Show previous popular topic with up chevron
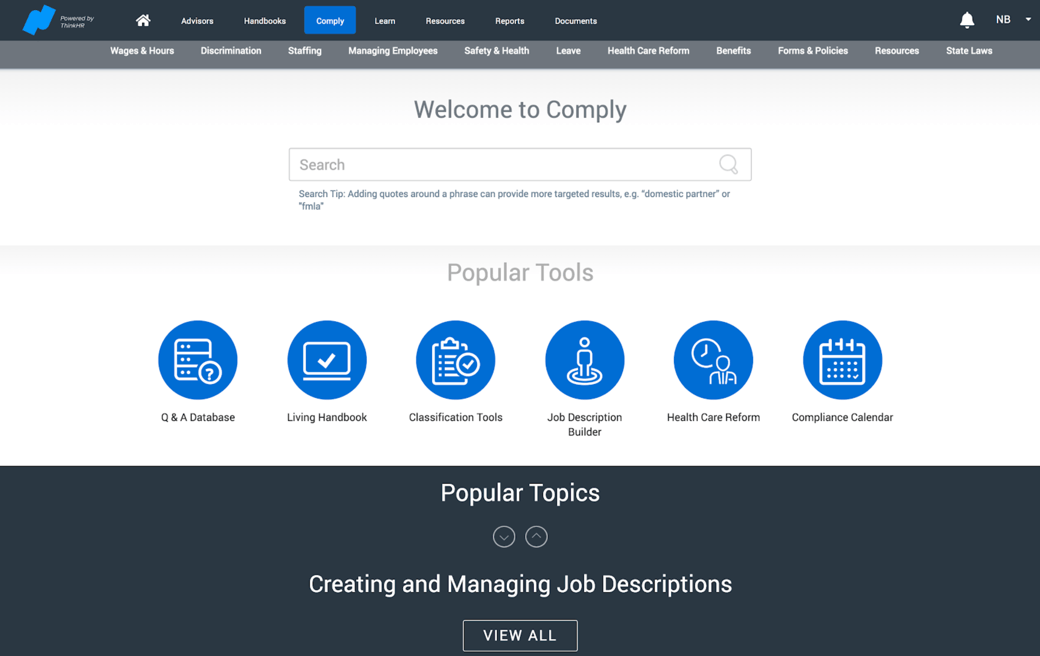 click(537, 537)
